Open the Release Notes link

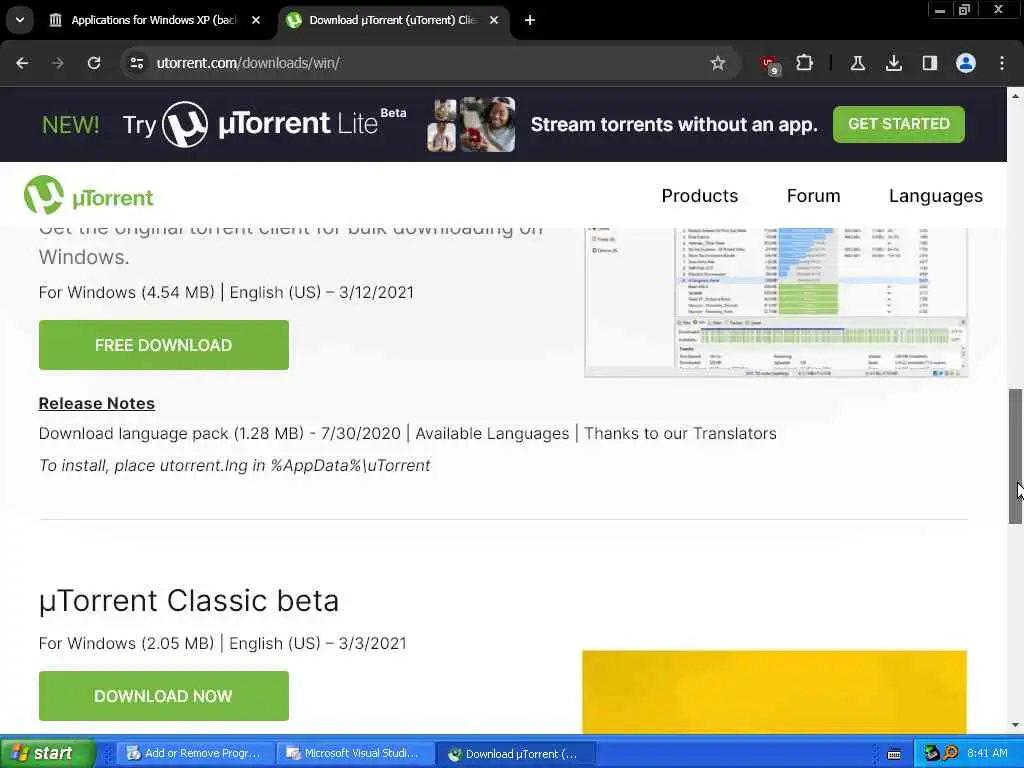(x=97, y=404)
